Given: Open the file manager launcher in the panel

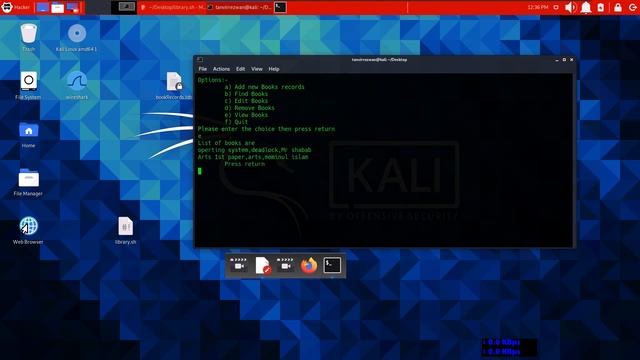Looking at the screenshot, I should [x=58, y=7].
